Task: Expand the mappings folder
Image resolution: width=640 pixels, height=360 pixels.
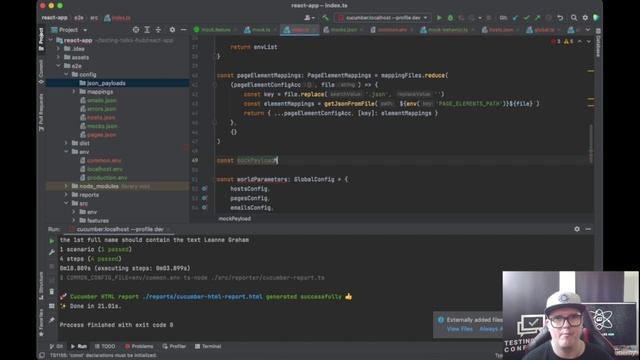Action: point(74,91)
